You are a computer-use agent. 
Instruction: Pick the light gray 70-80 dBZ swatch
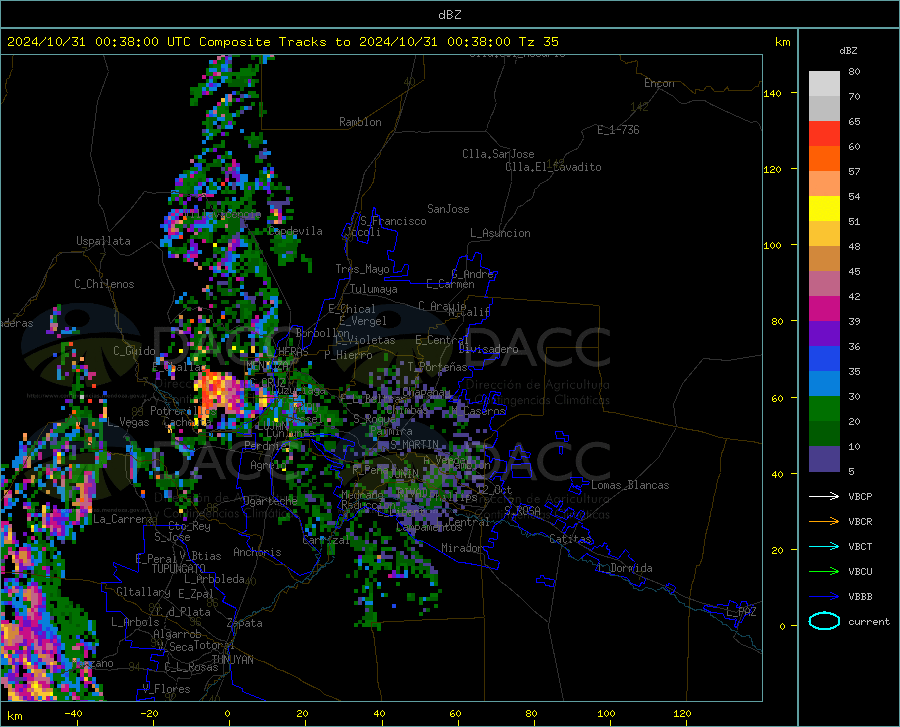pyautogui.click(x=824, y=84)
